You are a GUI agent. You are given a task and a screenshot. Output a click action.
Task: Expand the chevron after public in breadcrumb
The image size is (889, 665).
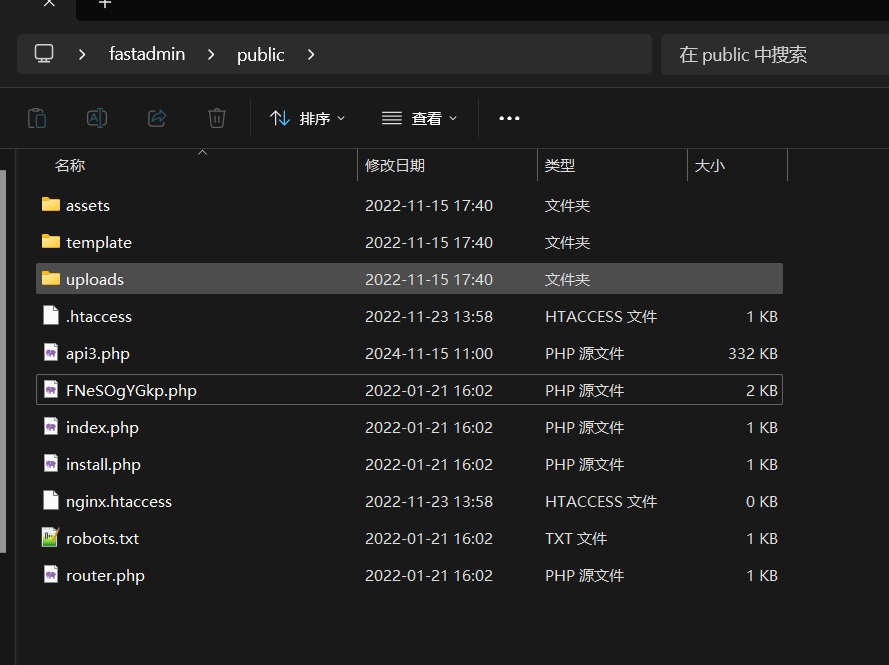click(311, 55)
